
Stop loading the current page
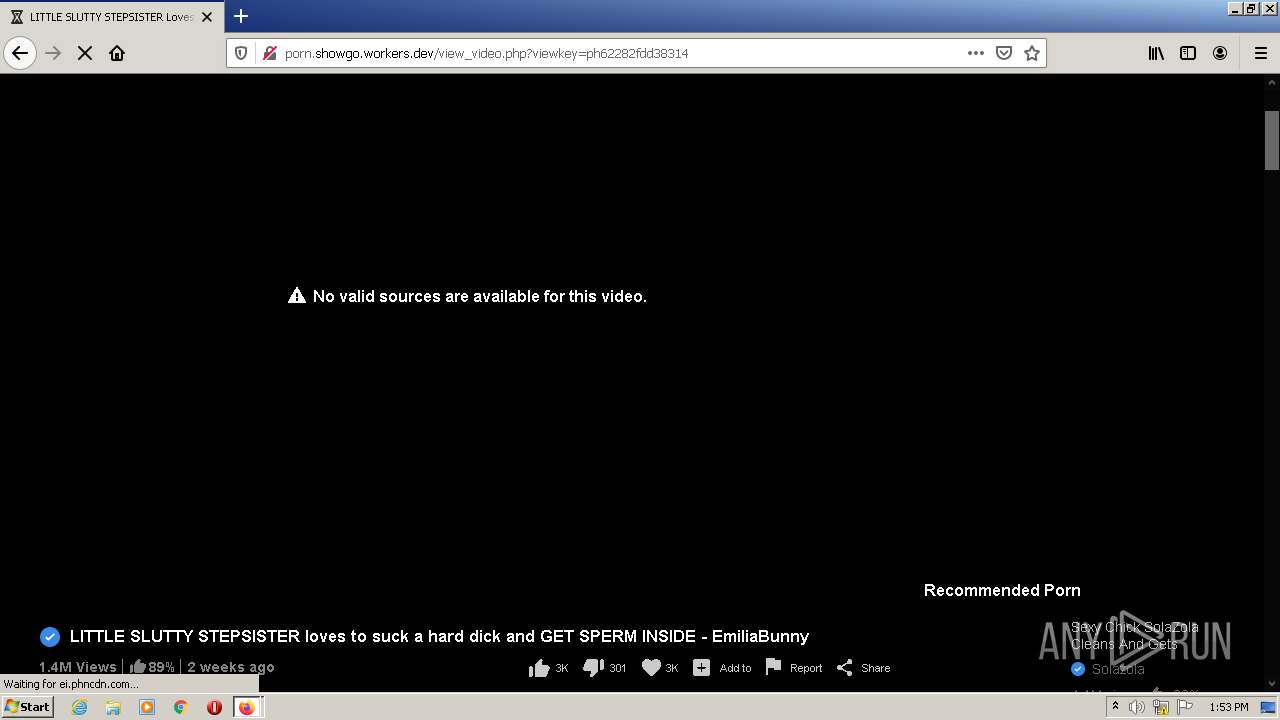85,53
